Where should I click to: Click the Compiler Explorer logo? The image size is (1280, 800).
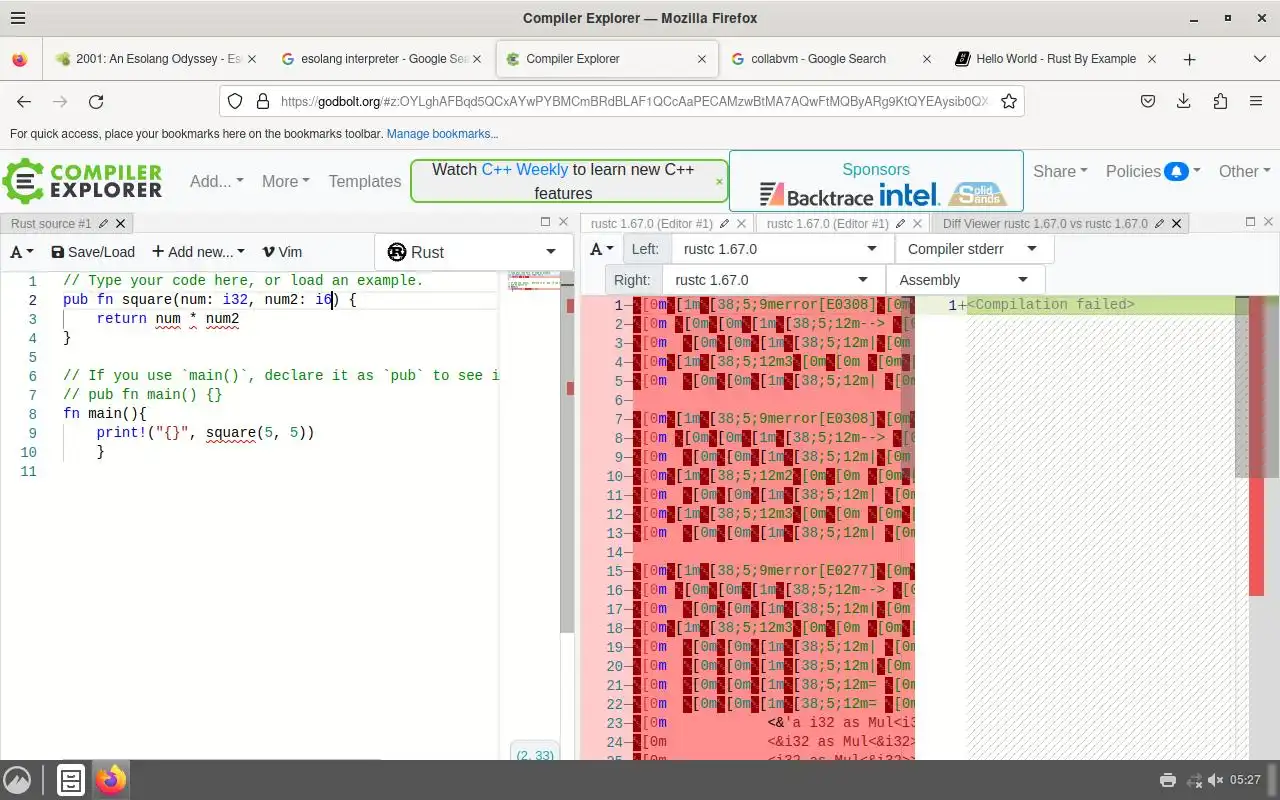pos(82,181)
